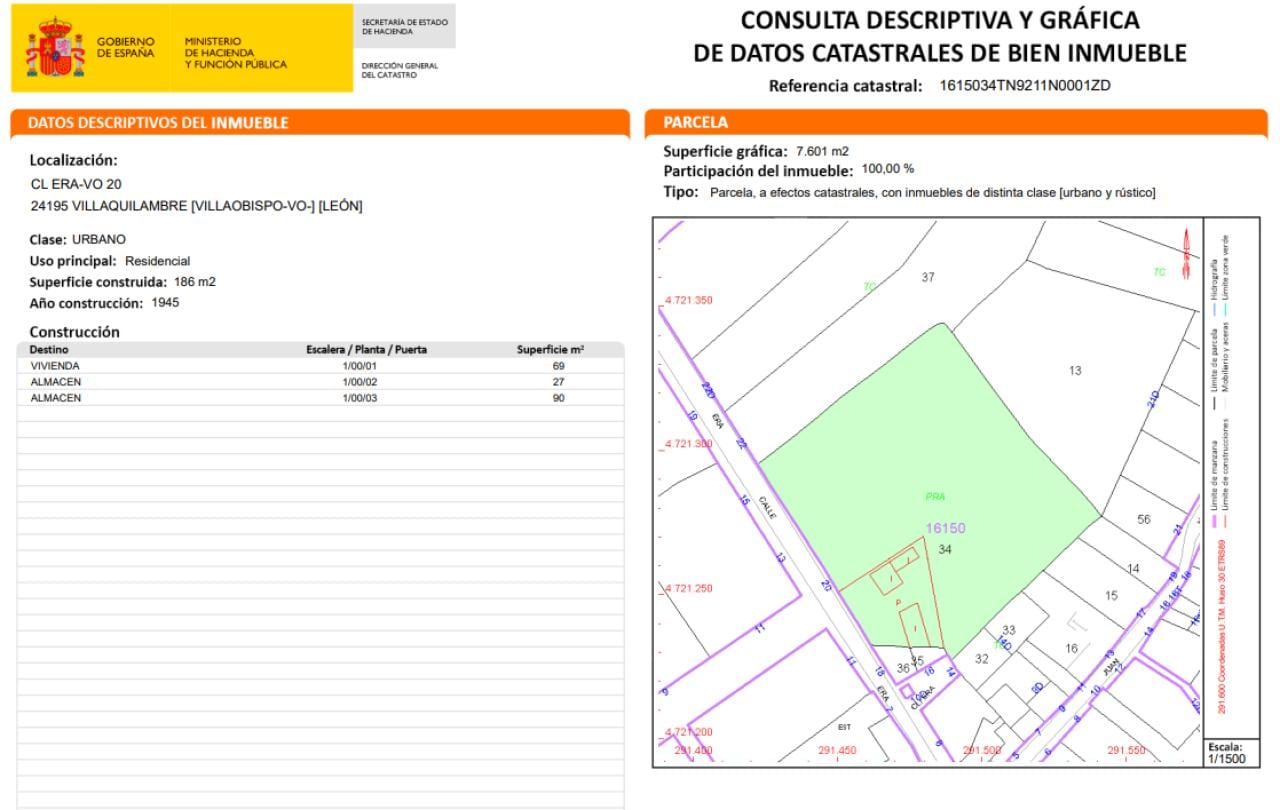This screenshot has width=1280, height=810.
Task: Click the 'Destino' column header
Action: point(49,350)
